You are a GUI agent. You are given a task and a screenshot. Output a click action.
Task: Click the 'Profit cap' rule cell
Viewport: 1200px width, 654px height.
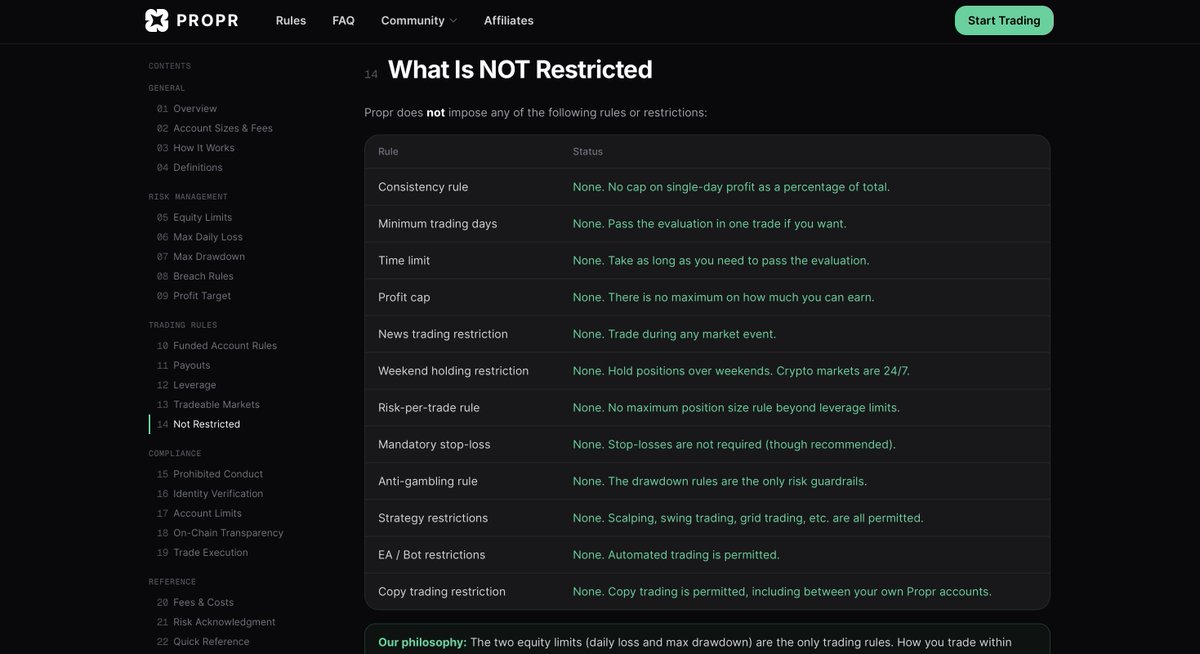click(x=404, y=297)
